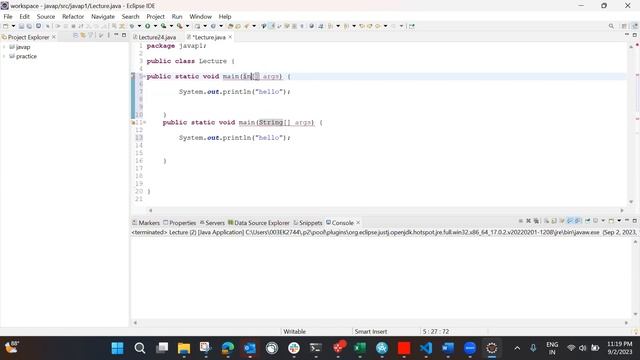The width and height of the screenshot is (640, 360).
Task: Open the File menu
Action: (x=8, y=17)
